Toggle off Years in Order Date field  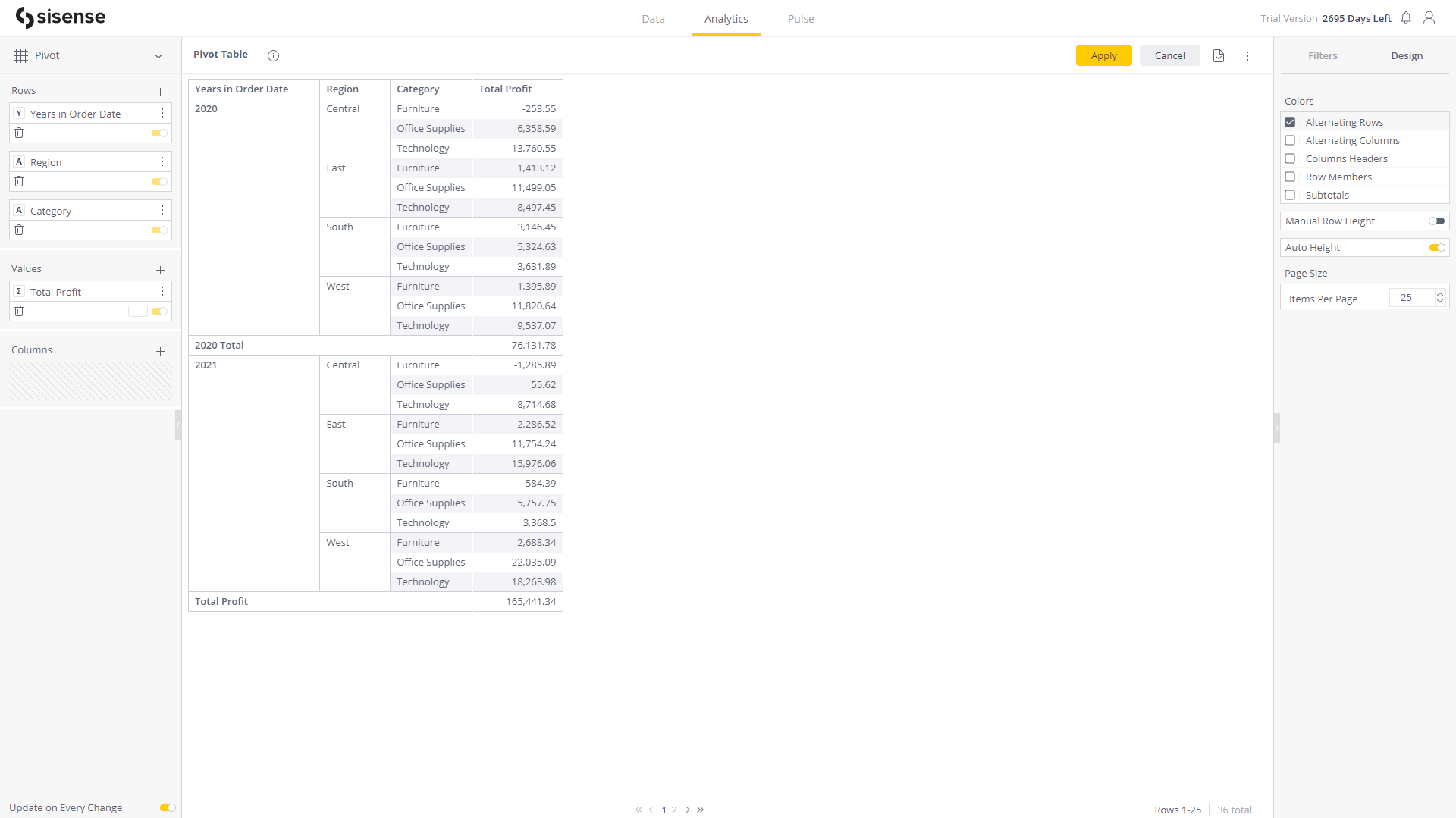pos(159,133)
